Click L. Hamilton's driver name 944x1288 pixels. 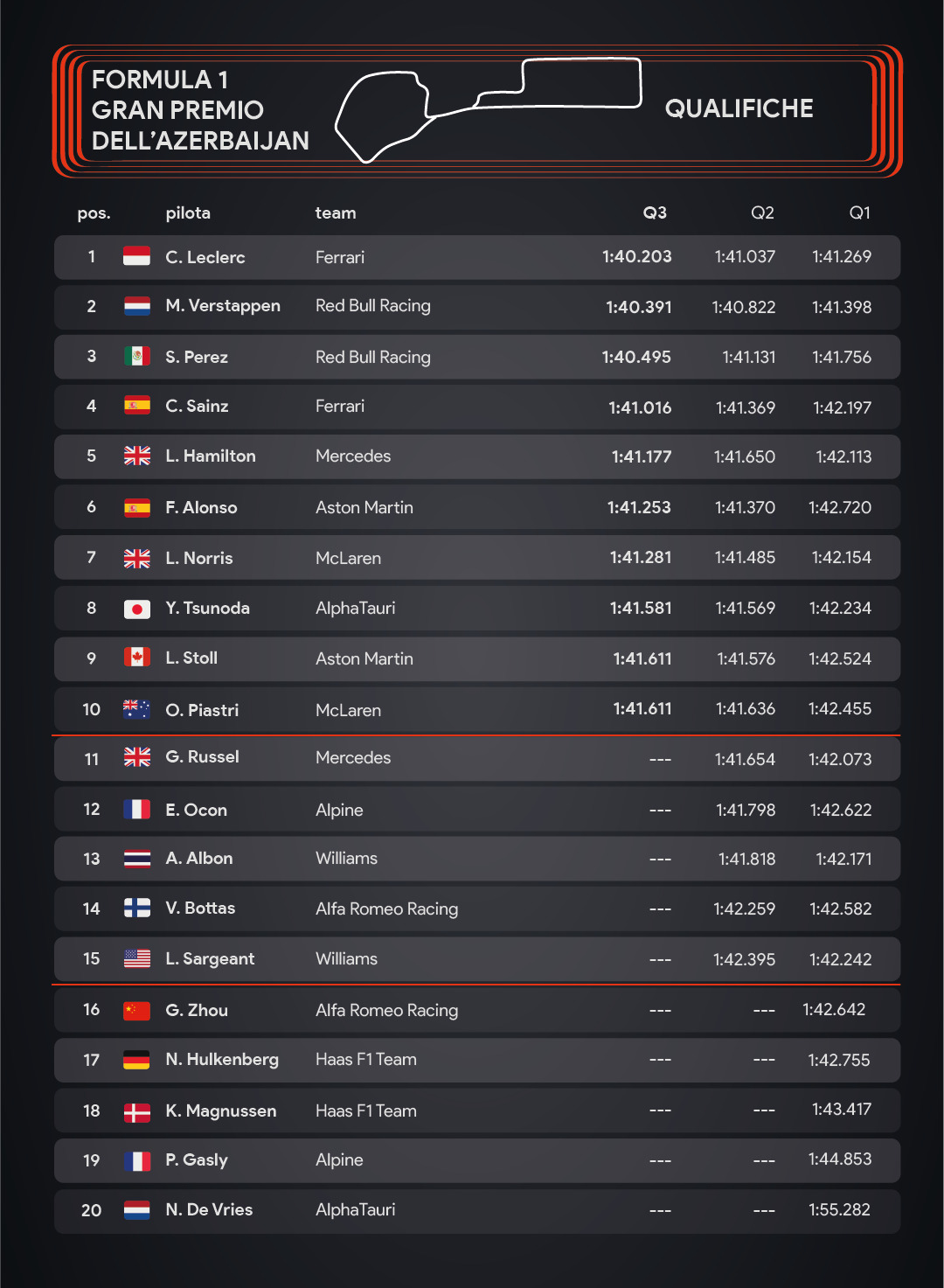(211, 456)
